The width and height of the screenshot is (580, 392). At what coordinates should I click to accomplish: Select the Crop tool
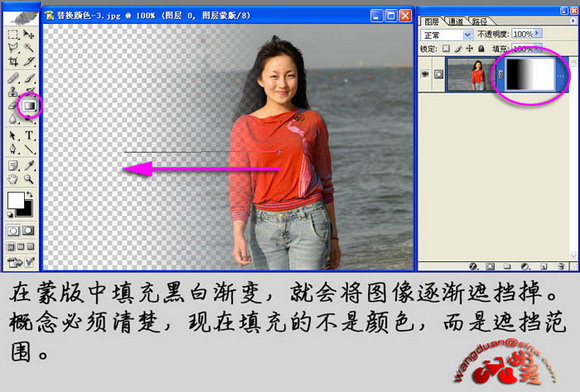[x=13, y=61]
